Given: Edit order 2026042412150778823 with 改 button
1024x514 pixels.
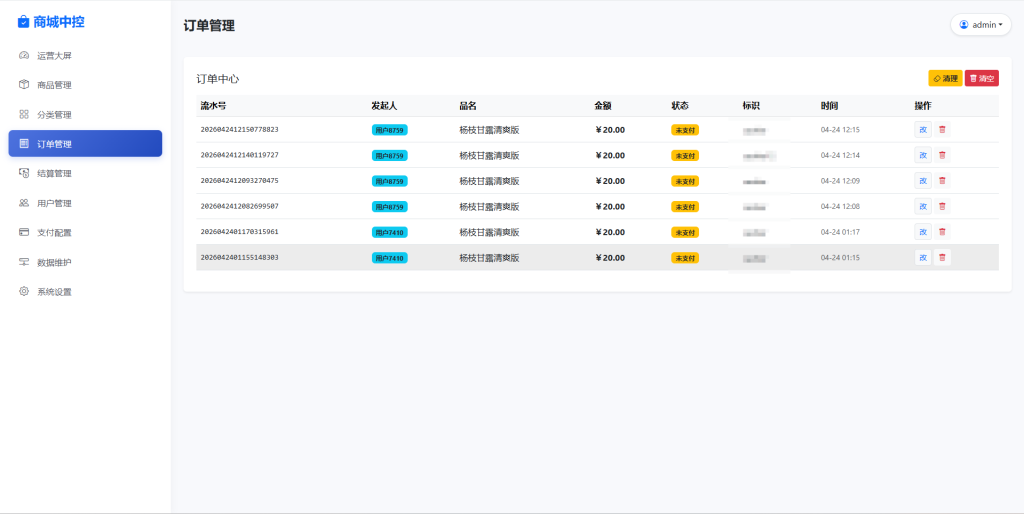Looking at the screenshot, I should (922, 130).
